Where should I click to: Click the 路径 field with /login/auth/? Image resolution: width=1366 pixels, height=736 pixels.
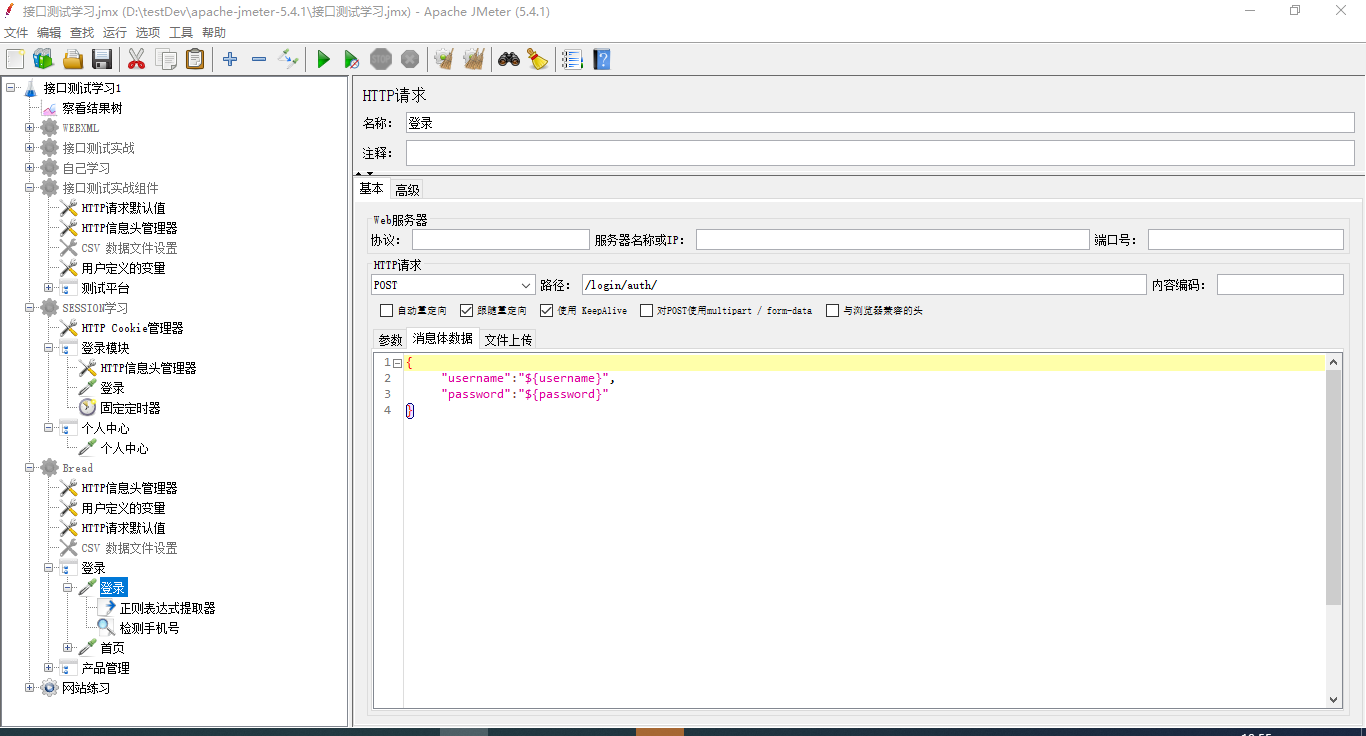tap(864, 285)
